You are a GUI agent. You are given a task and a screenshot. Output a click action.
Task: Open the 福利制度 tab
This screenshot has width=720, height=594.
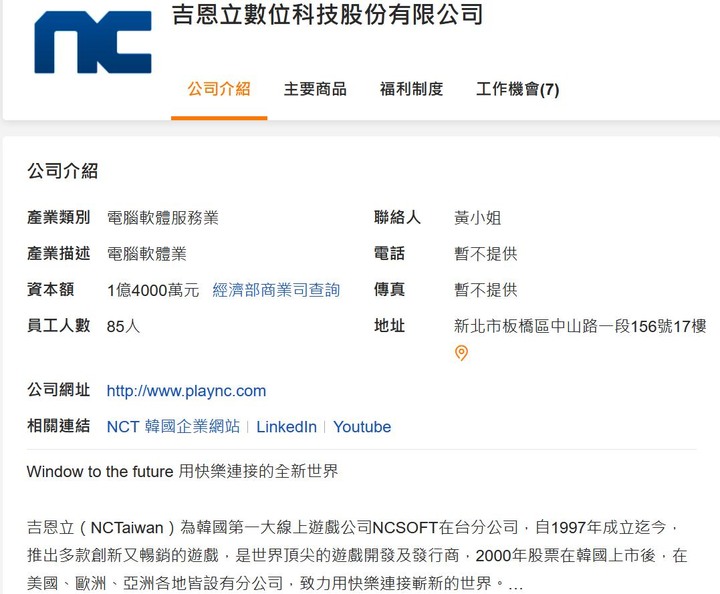click(x=411, y=89)
